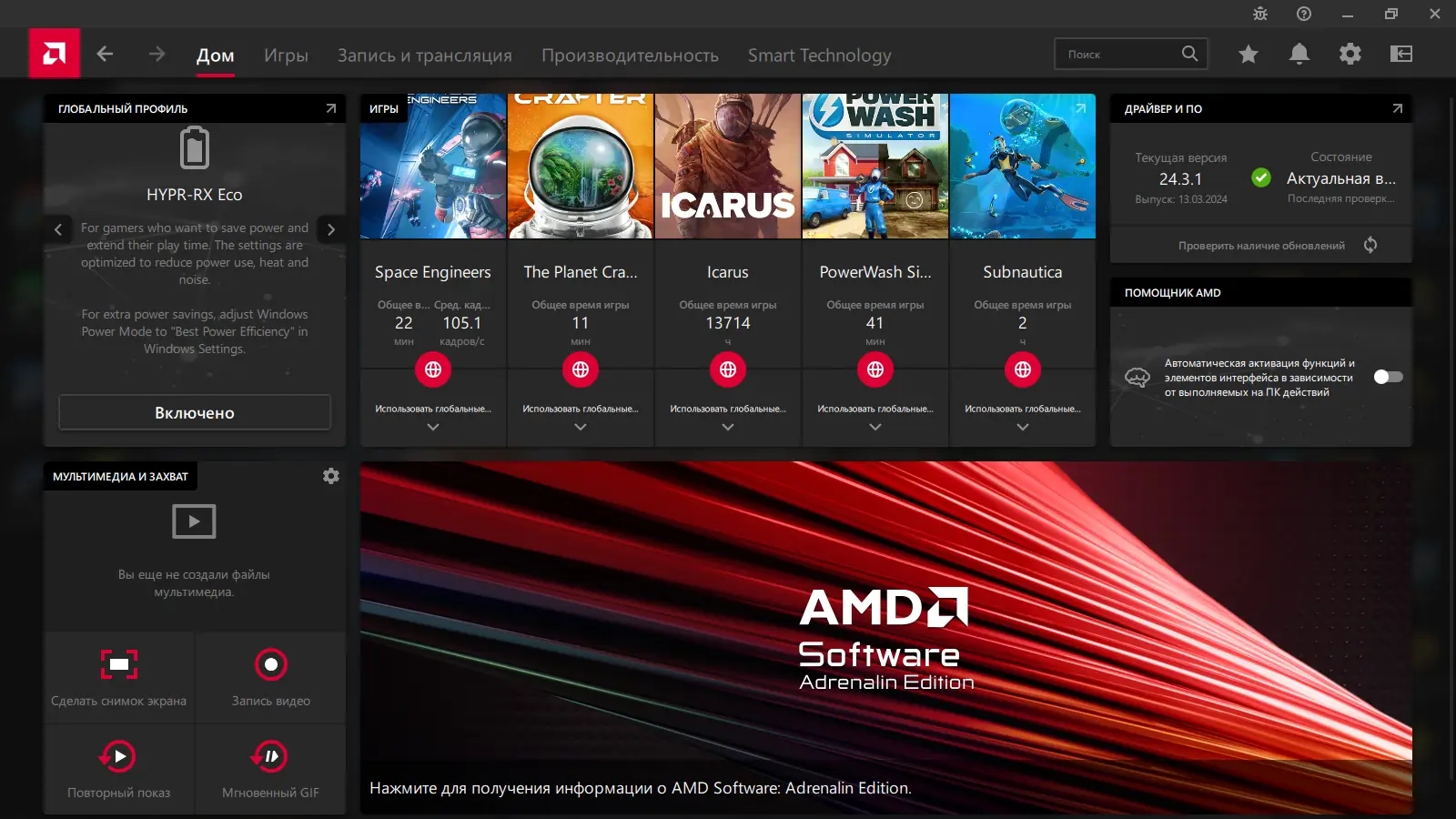Screen dimensions: 1456x819
Task: Open the Запись и трансляция tab
Action: coord(425,56)
